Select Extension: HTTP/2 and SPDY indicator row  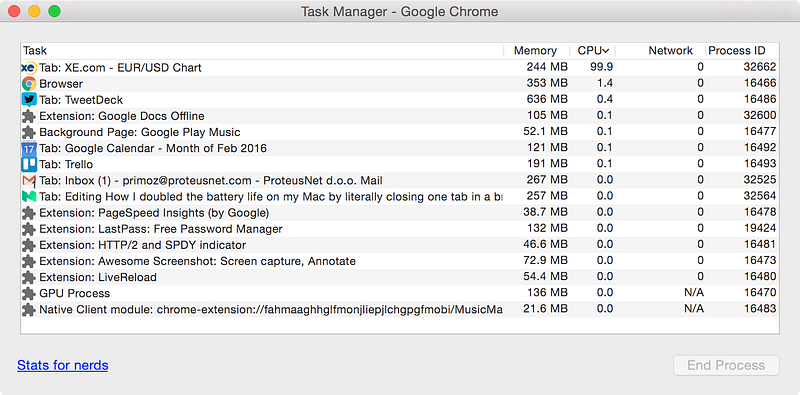point(399,245)
